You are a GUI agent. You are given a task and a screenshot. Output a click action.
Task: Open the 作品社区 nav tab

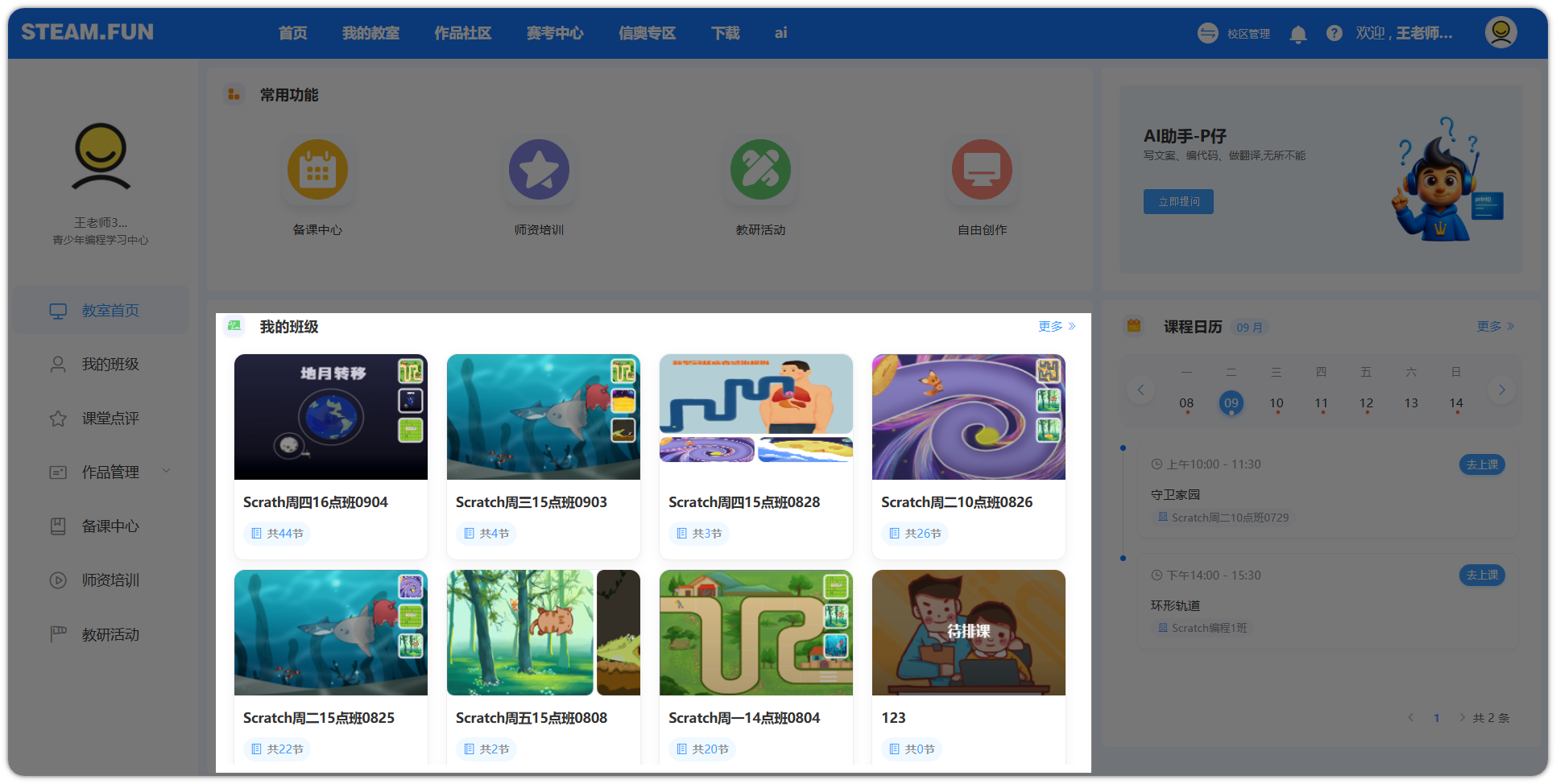[463, 33]
